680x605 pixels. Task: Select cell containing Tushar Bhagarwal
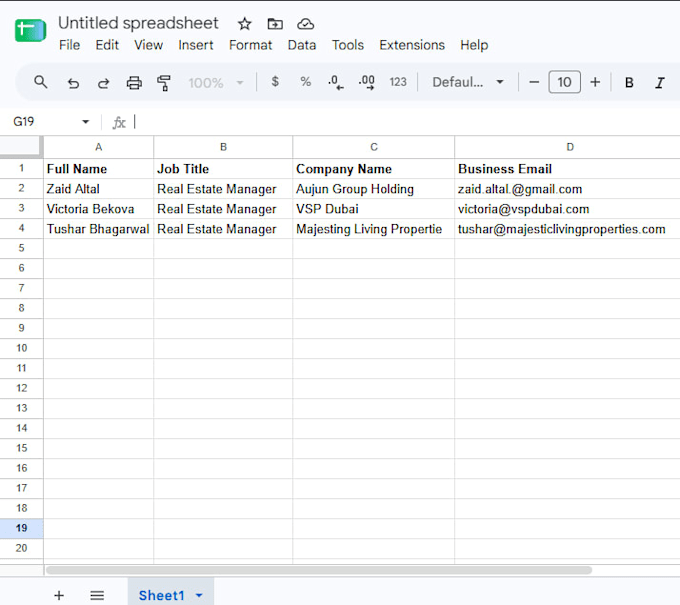point(98,229)
